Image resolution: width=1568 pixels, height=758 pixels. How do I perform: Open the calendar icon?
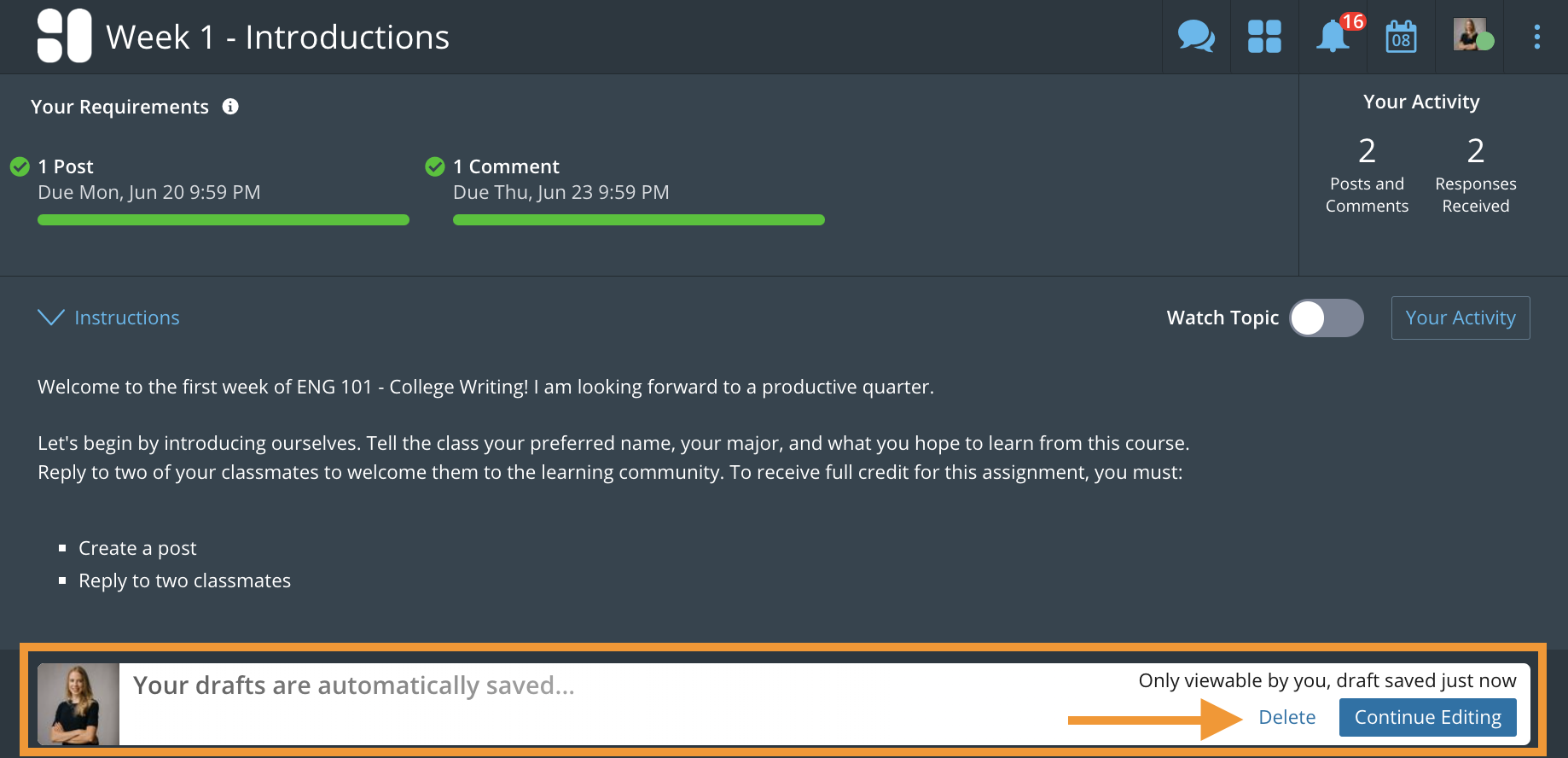point(1401,38)
